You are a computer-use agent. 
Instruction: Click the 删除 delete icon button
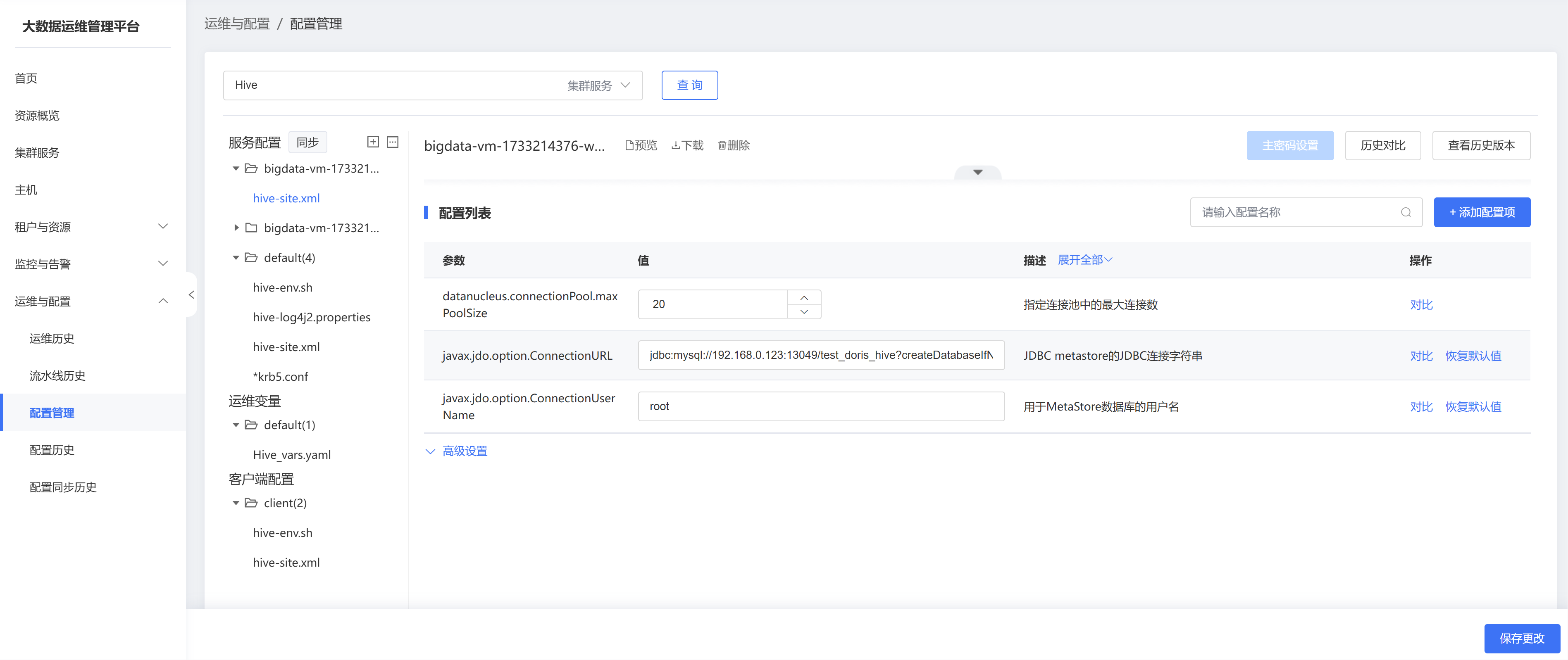click(734, 145)
